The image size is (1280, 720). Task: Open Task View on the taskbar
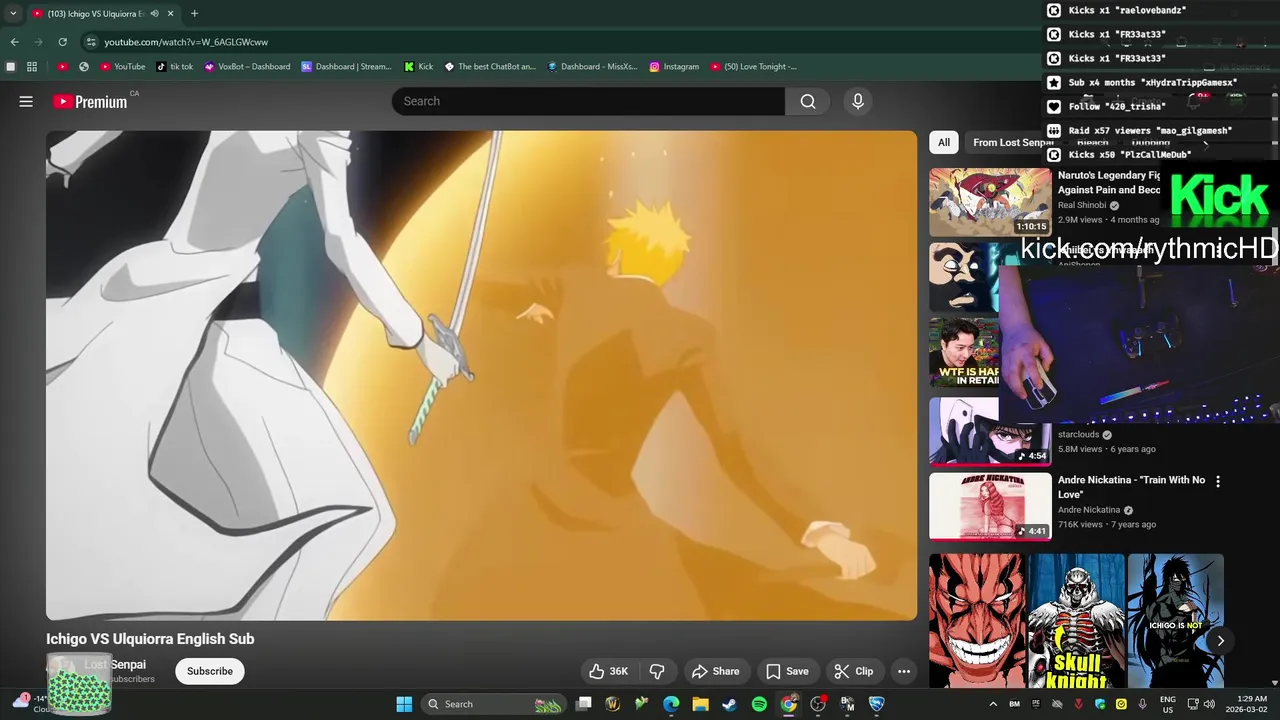coord(584,704)
